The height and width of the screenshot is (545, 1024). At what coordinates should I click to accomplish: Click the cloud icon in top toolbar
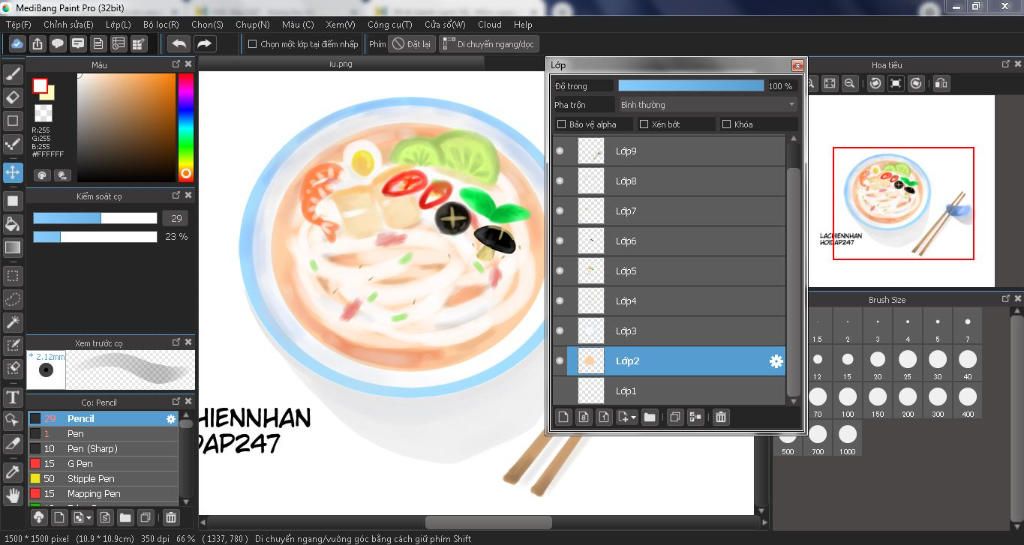click(x=17, y=44)
